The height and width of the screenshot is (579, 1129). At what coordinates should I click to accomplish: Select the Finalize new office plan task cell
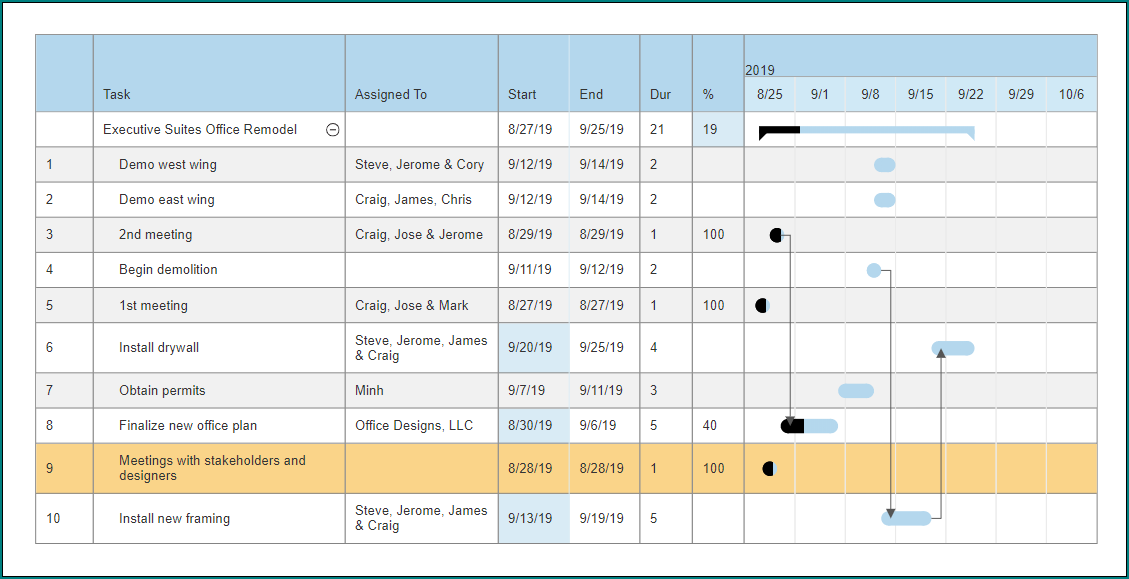coord(219,426)
